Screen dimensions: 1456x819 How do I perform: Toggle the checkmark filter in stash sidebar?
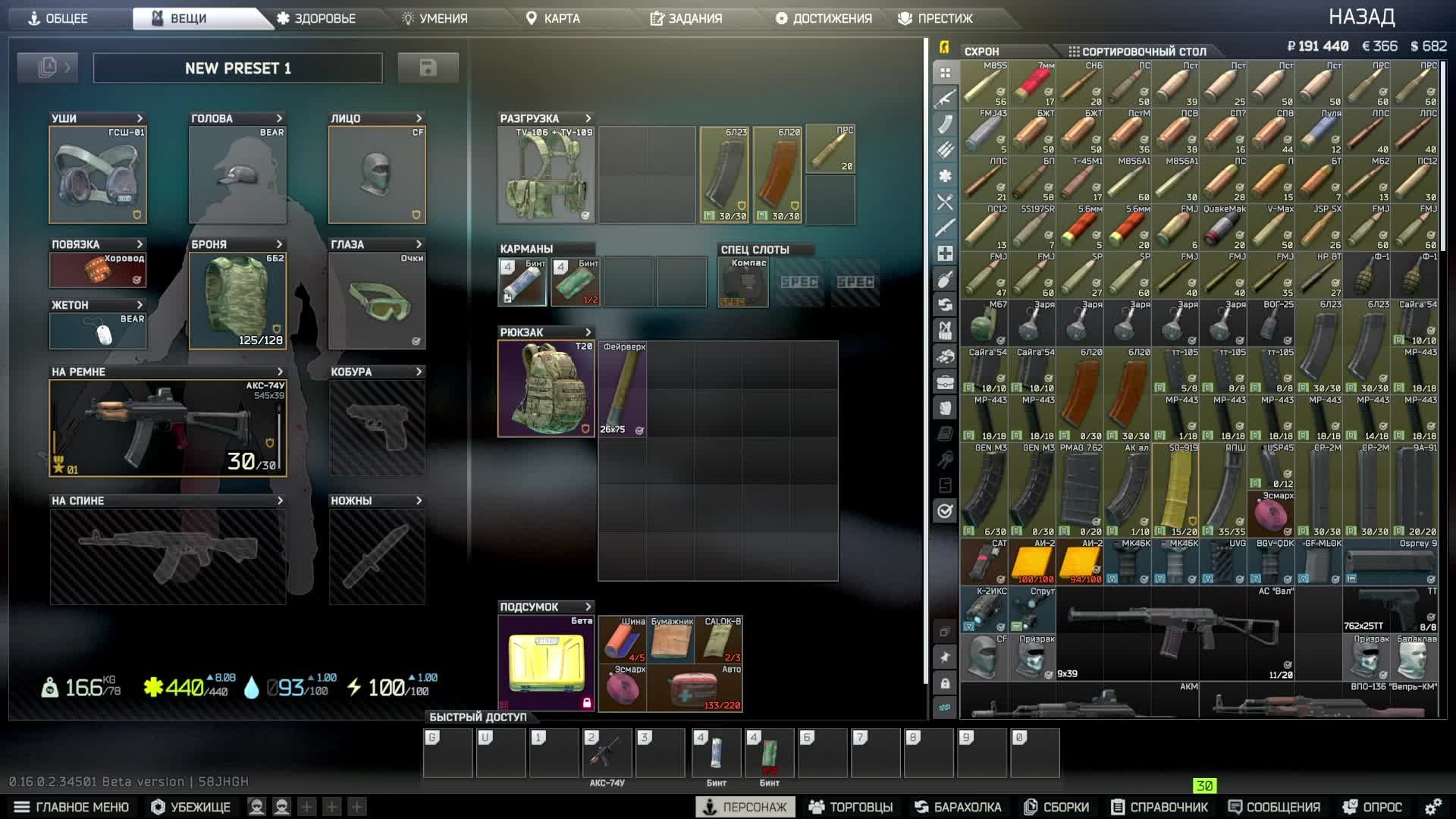click(x=945, y=511)
